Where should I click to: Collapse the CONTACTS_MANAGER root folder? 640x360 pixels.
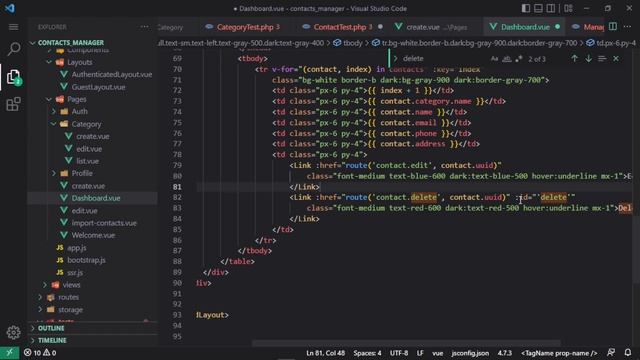pyautogui.click(x=71, y=43)
